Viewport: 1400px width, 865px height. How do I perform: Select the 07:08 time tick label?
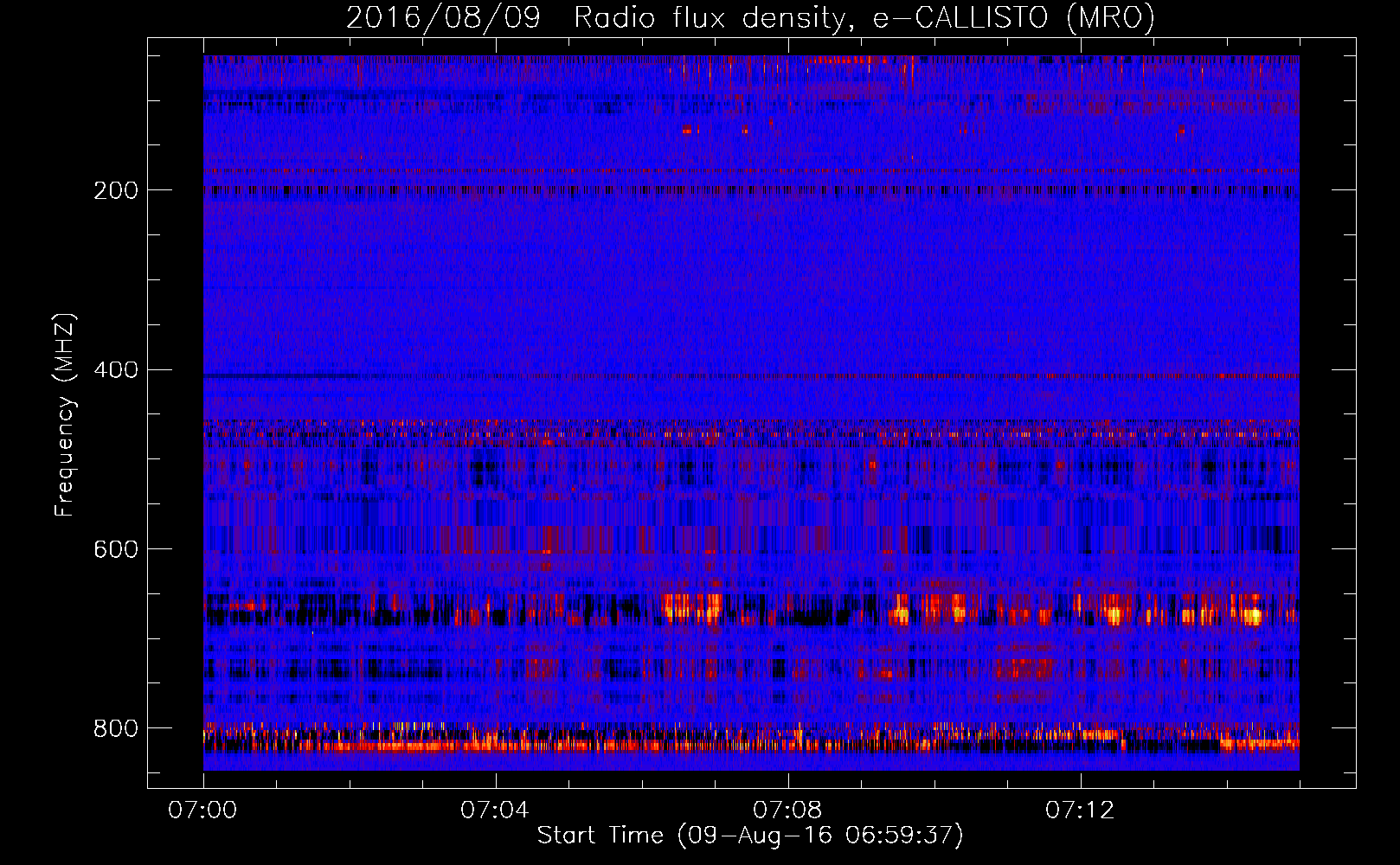pos(787,810)
